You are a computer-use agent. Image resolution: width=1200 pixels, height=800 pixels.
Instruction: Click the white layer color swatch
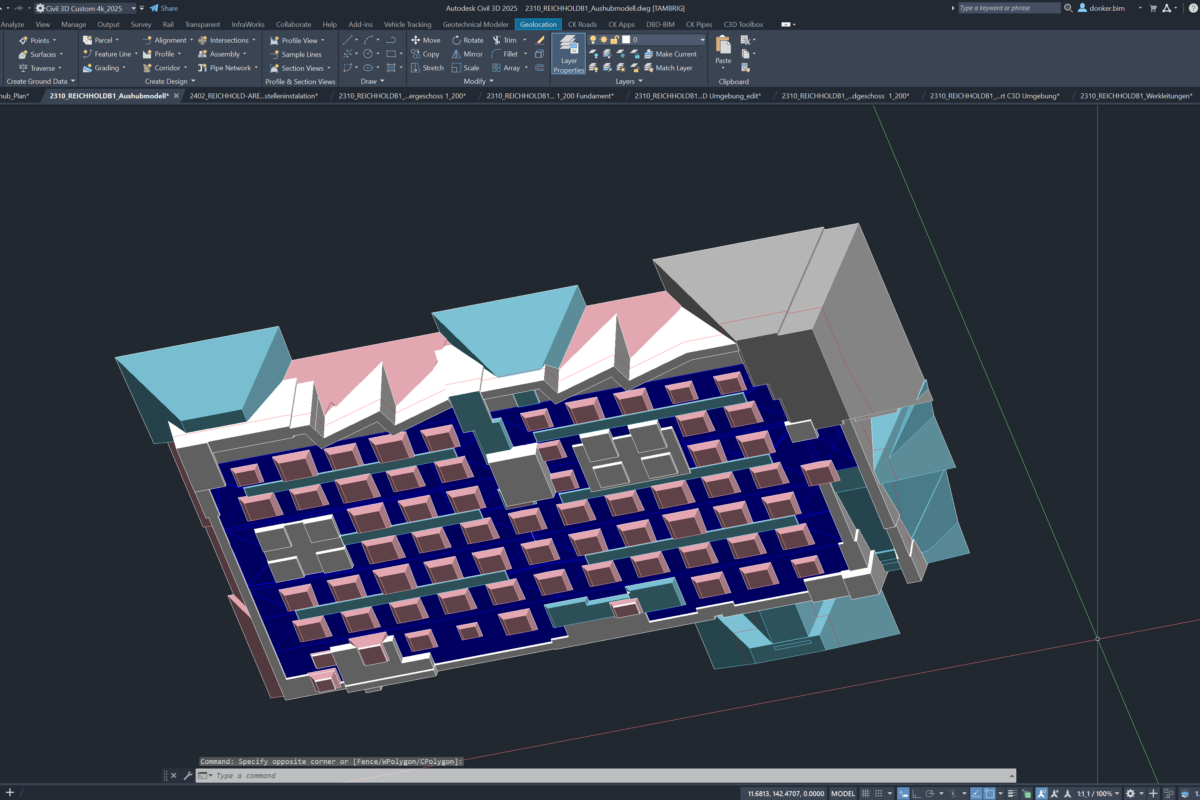(x=626, y=40)
